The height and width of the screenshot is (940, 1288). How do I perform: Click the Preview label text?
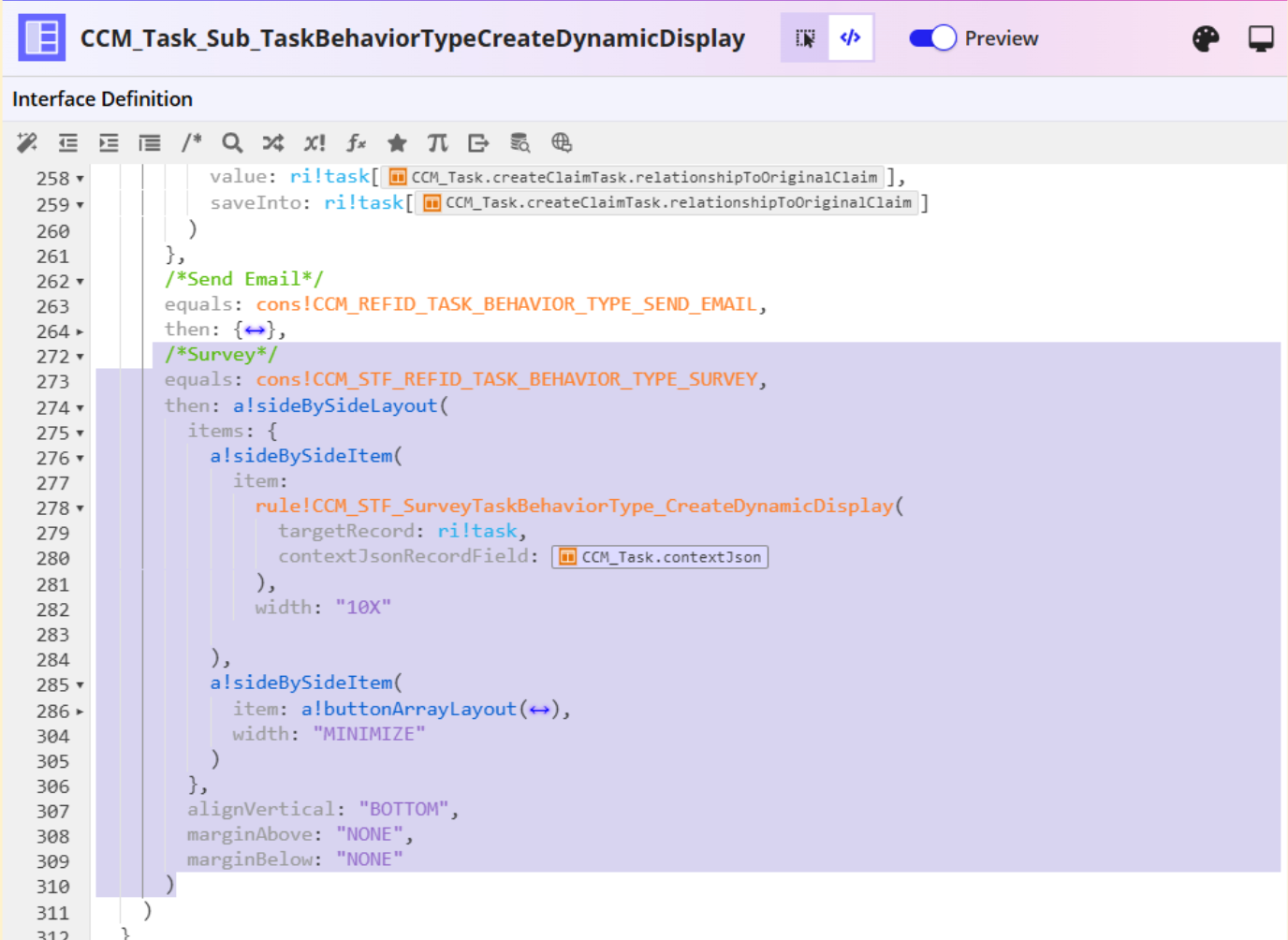(x=1002, y=38)
